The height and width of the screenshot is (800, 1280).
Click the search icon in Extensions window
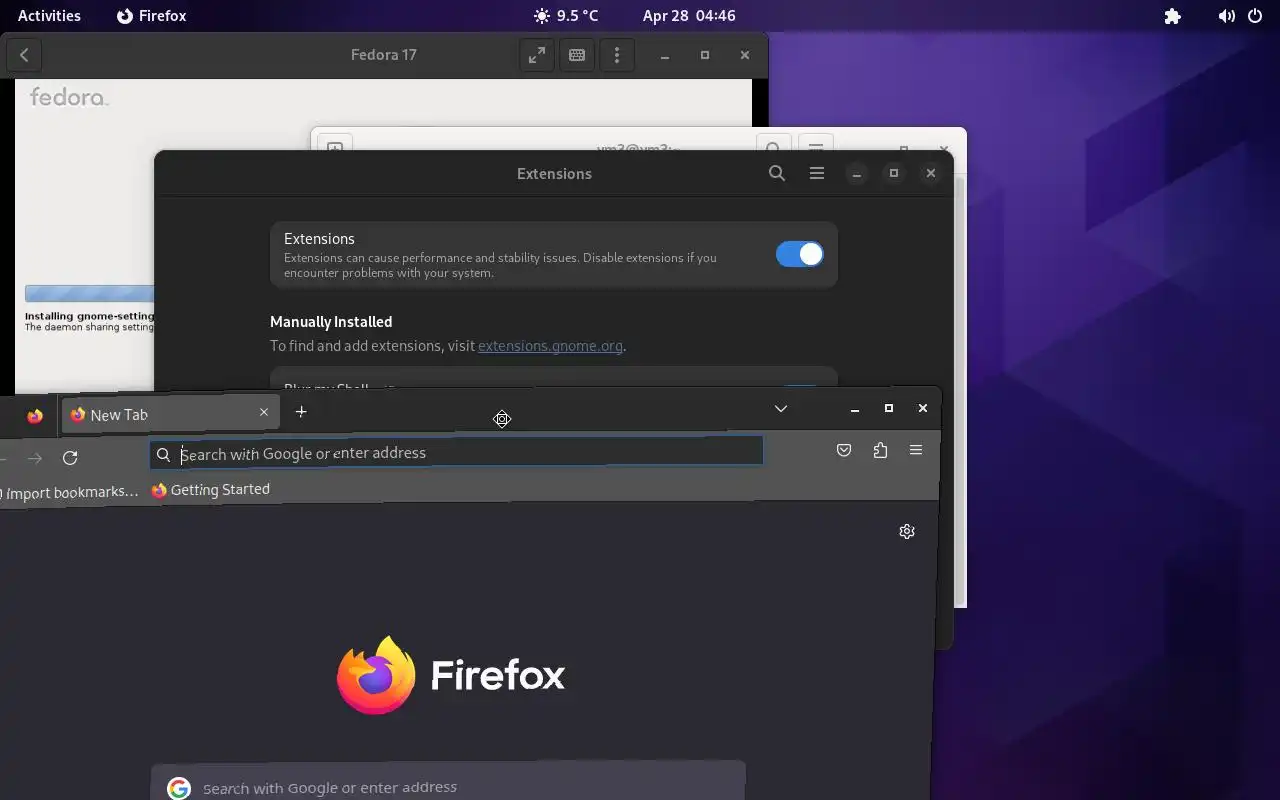[x=777, y=173]
